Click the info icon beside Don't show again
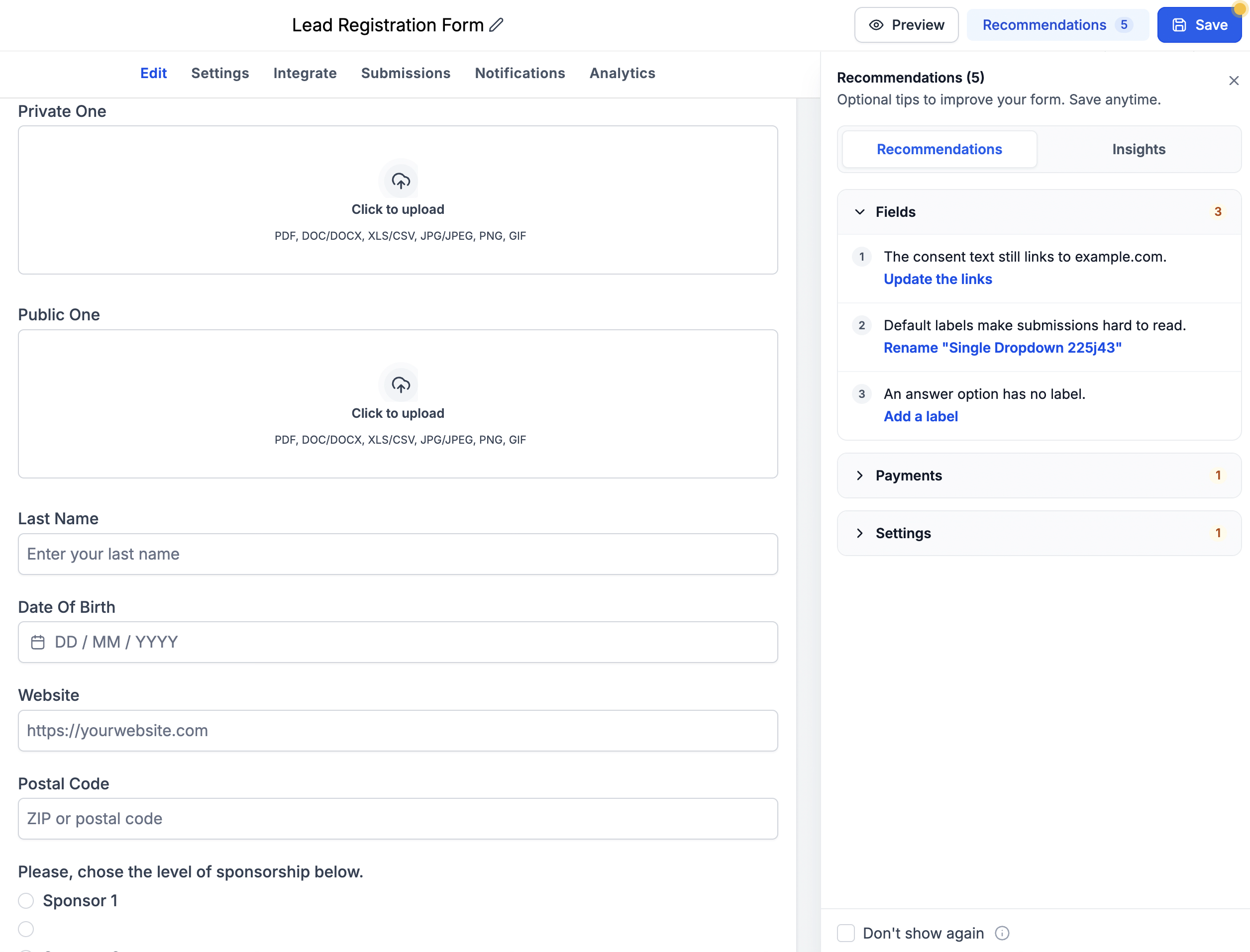This screenshot has width=1250, height=952. pyautogui.click(x=1002, y=933)
